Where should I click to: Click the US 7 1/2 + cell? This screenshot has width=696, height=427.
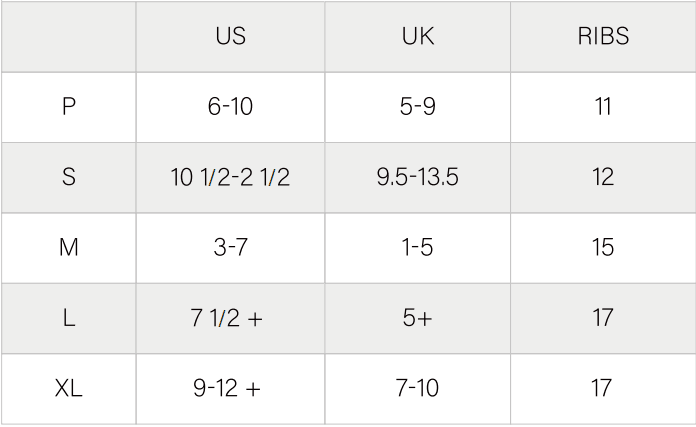tap(227, 318)
